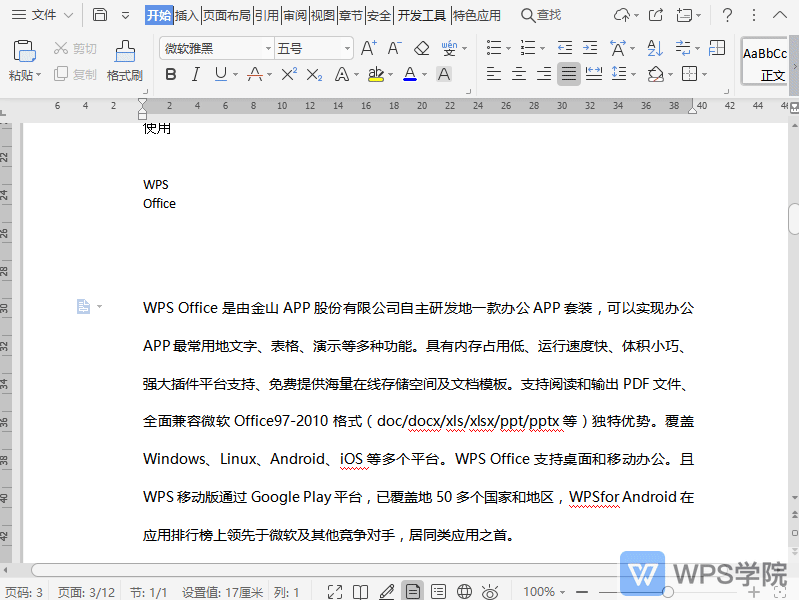The width and height of the screenshot is (799, 600).
Task: Click the pinyin guide (wén) icon
Action: tap(449, 48)
